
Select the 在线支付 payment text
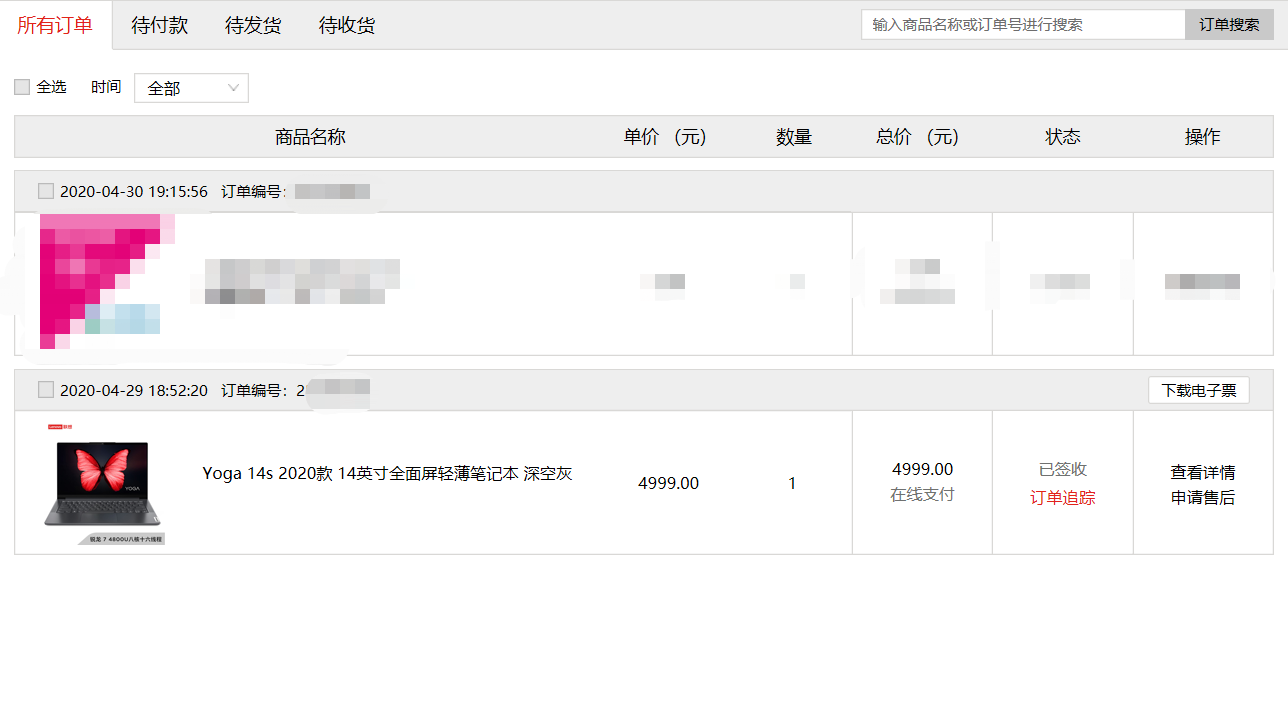tap(923, 494)
